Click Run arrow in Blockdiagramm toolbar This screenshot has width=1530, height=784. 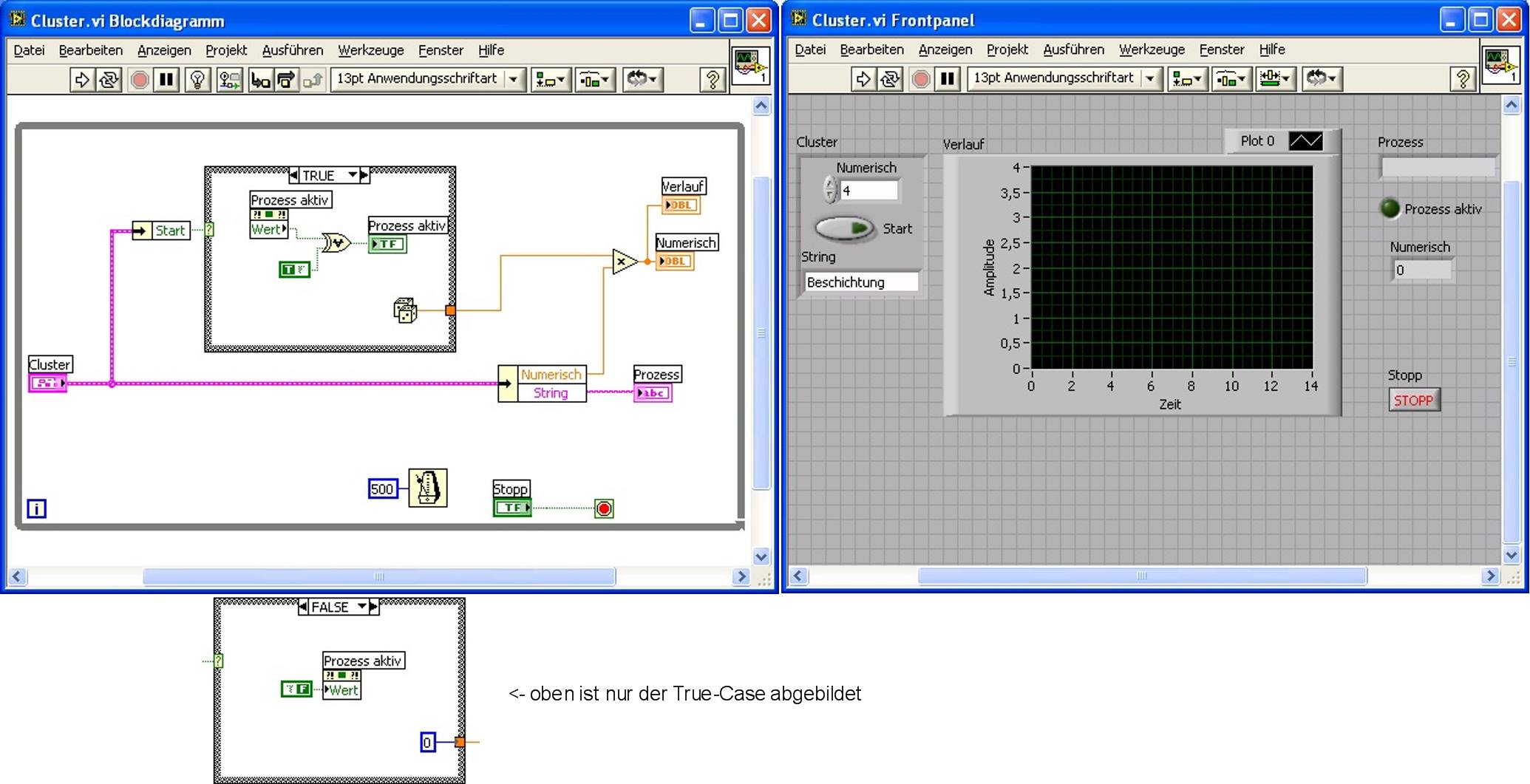point(81,80)
